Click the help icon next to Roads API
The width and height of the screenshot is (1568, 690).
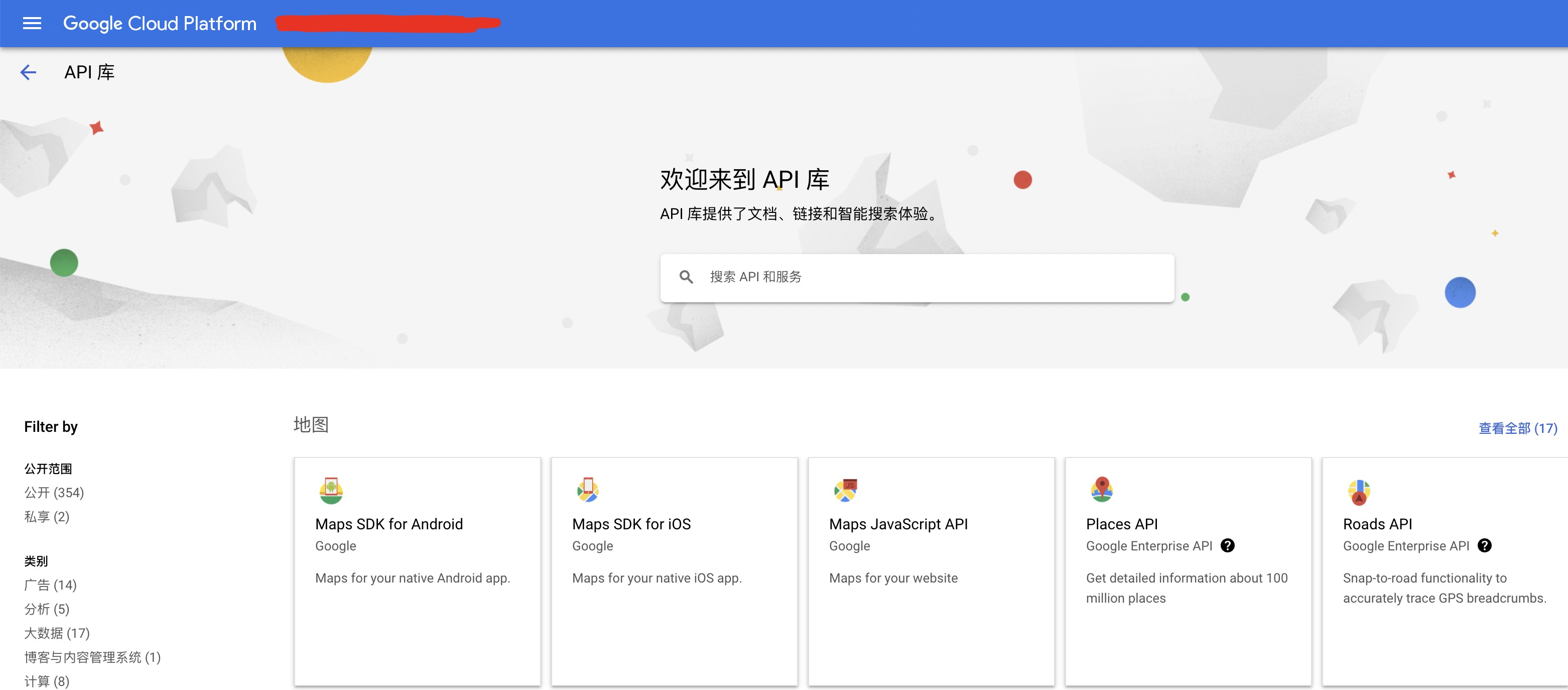click(1485, 546)
